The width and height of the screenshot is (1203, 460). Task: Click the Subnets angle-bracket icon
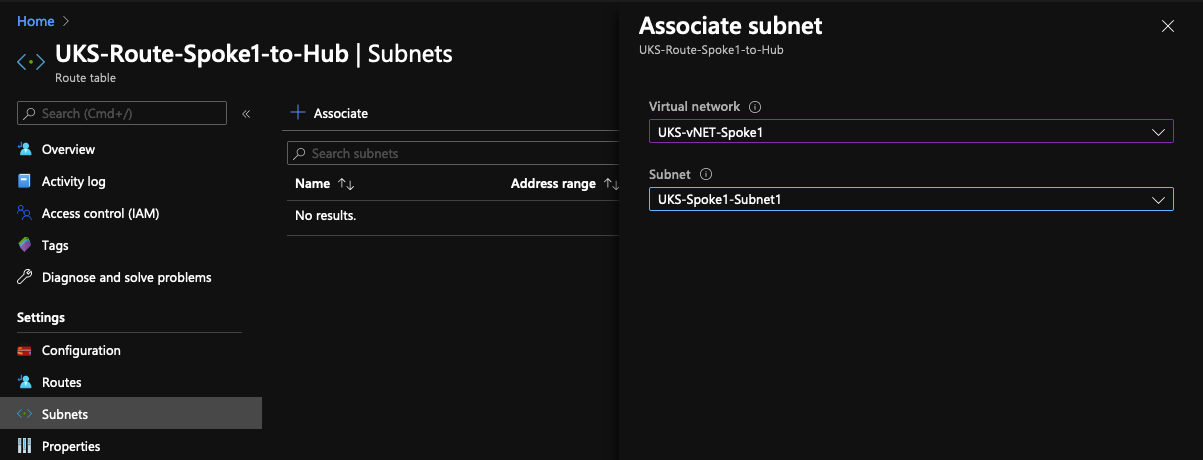25,414
